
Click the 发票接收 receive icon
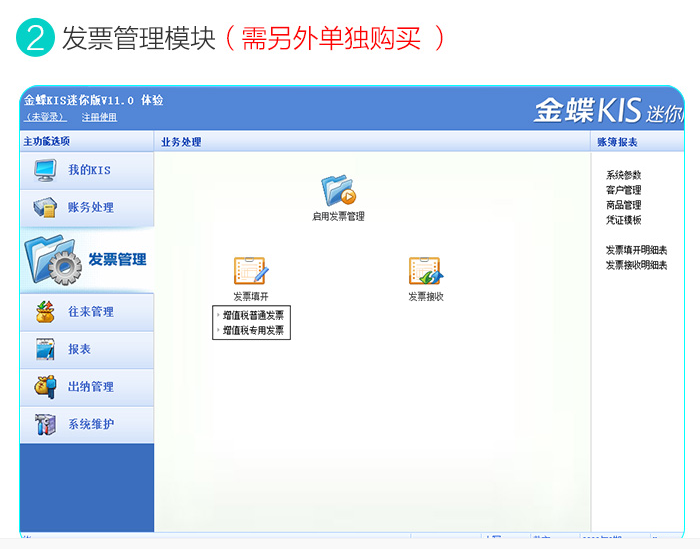point(425,271)
